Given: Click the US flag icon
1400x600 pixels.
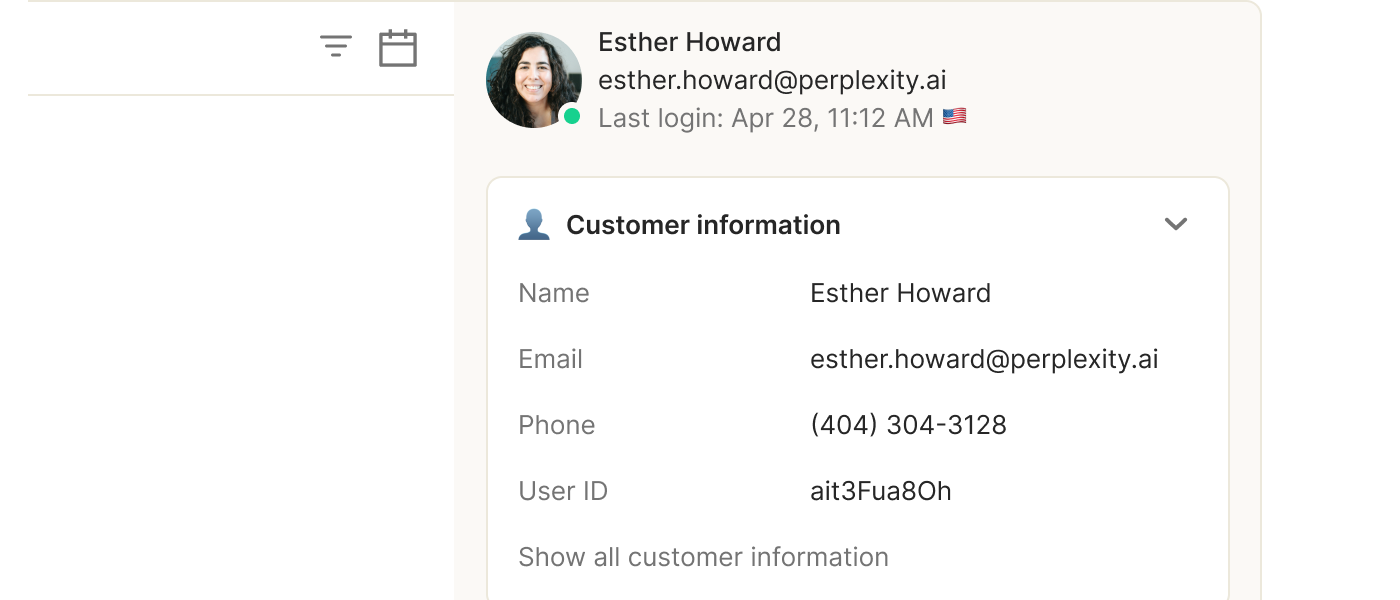Looking at the screenshot, I should coord(955,117).
